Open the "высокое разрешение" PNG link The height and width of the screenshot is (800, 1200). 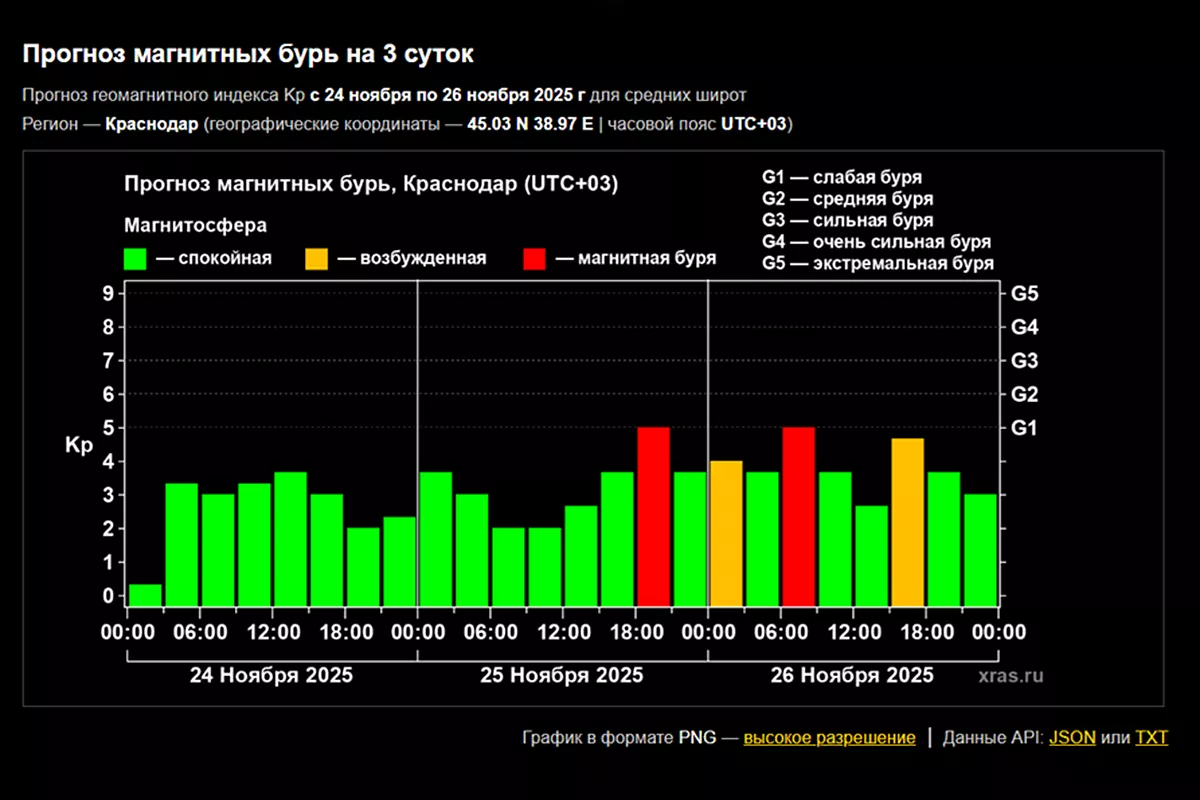coord(828,738)
